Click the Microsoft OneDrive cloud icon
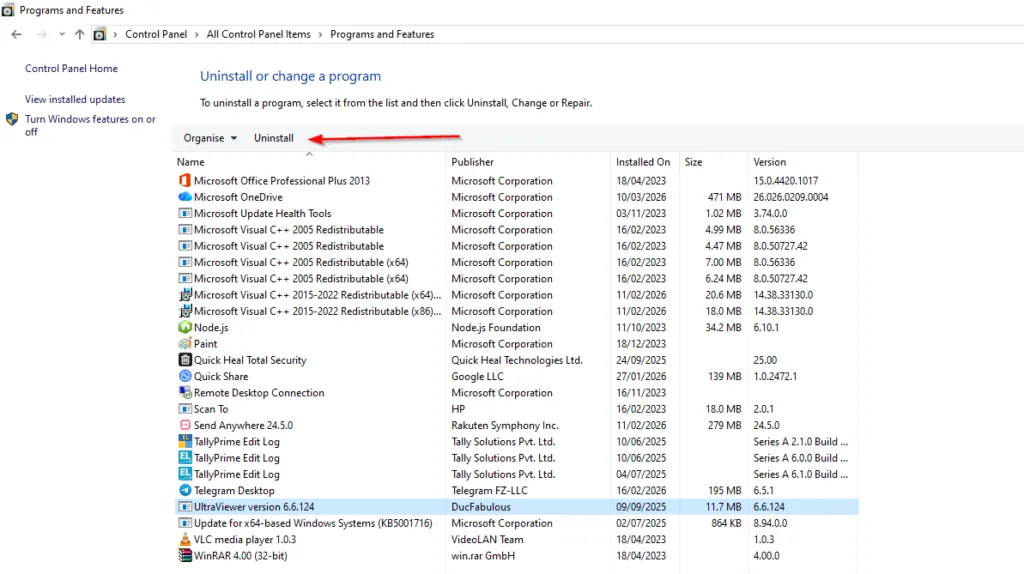This screenshot has width=1024, height=574. tap(184, 197)
